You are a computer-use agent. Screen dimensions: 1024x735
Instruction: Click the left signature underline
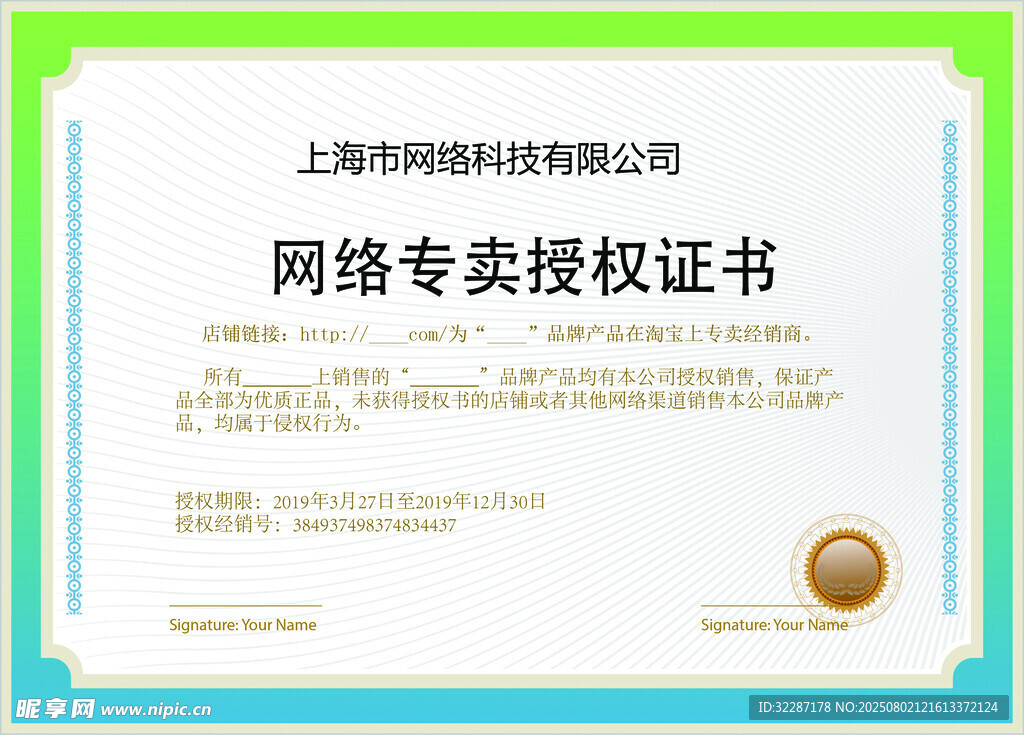[245, 605]
